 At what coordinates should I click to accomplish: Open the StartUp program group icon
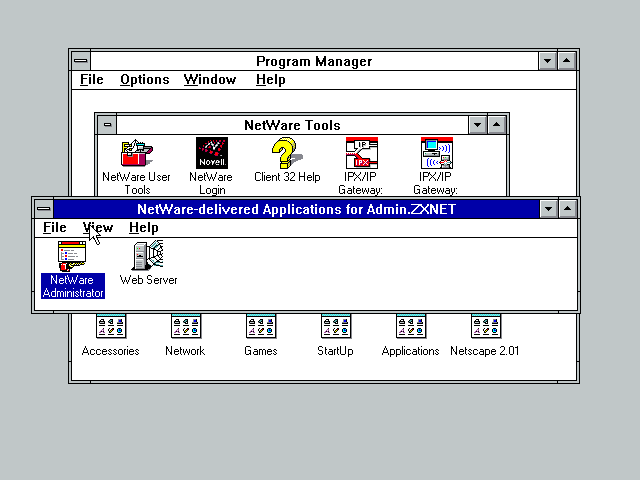(x=336, y=326)
